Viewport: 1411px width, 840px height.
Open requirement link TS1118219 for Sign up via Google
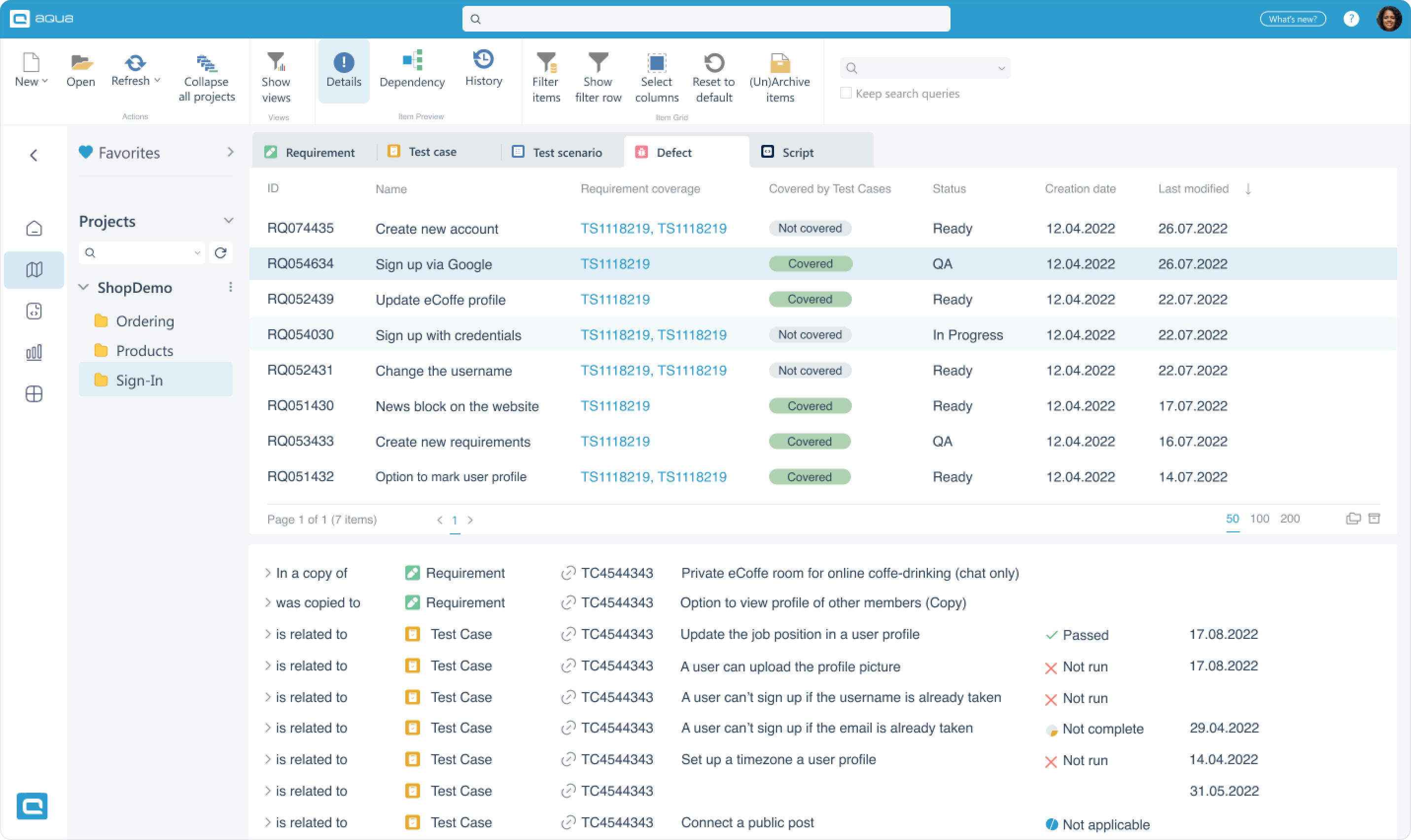[x=615, y=264]
